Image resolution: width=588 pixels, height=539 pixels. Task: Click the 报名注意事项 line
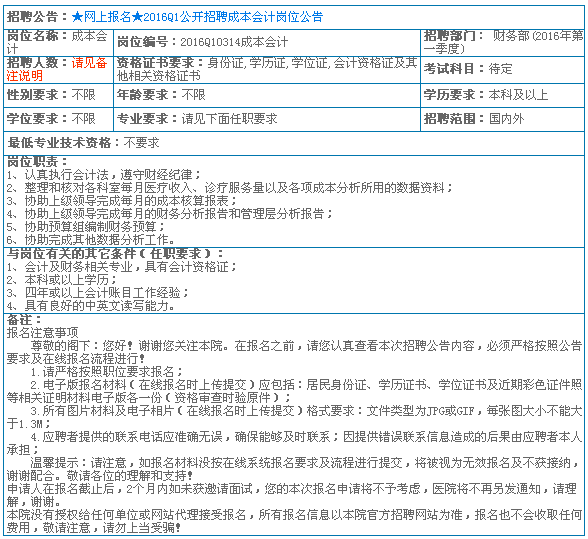click(x=42, y=333)
